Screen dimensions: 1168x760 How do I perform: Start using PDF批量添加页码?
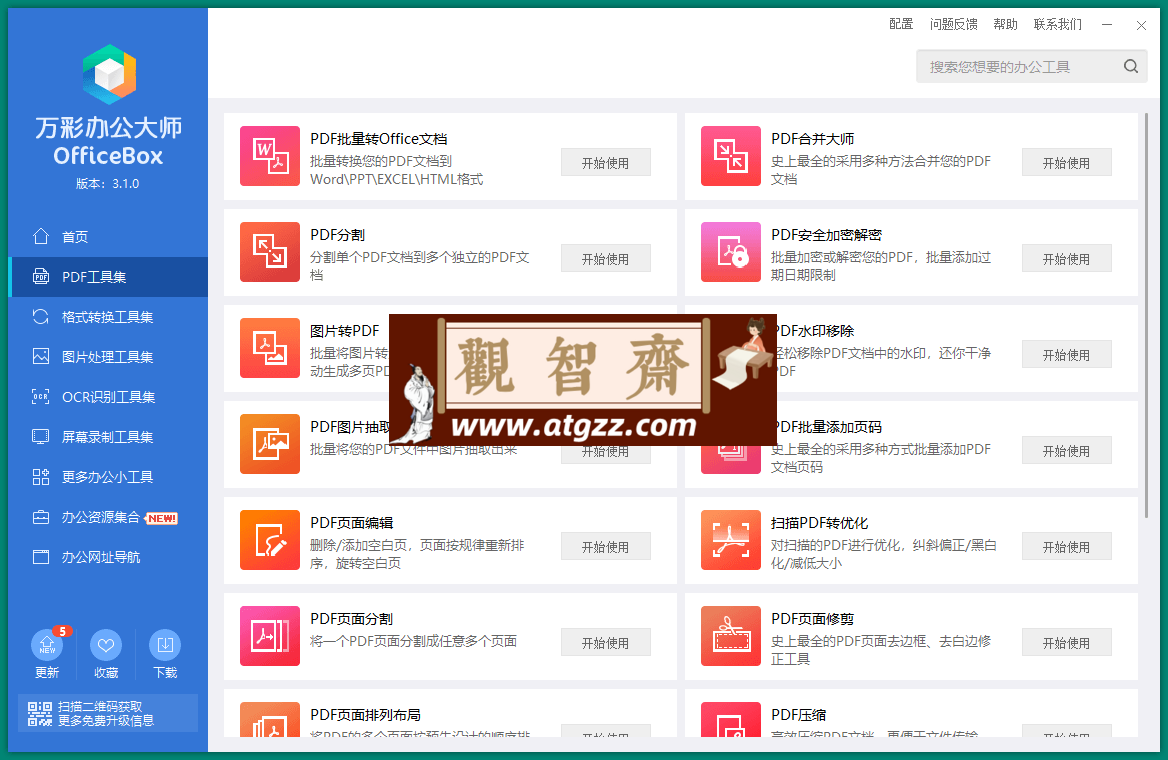[1067, 451]
